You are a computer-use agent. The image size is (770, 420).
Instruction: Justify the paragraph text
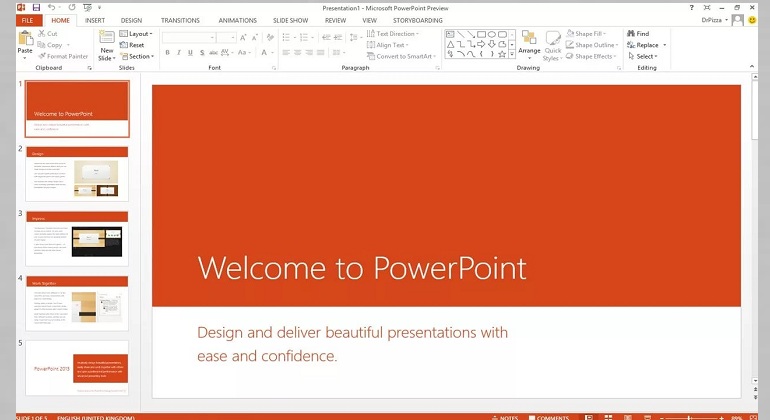[x=321, y=52]
